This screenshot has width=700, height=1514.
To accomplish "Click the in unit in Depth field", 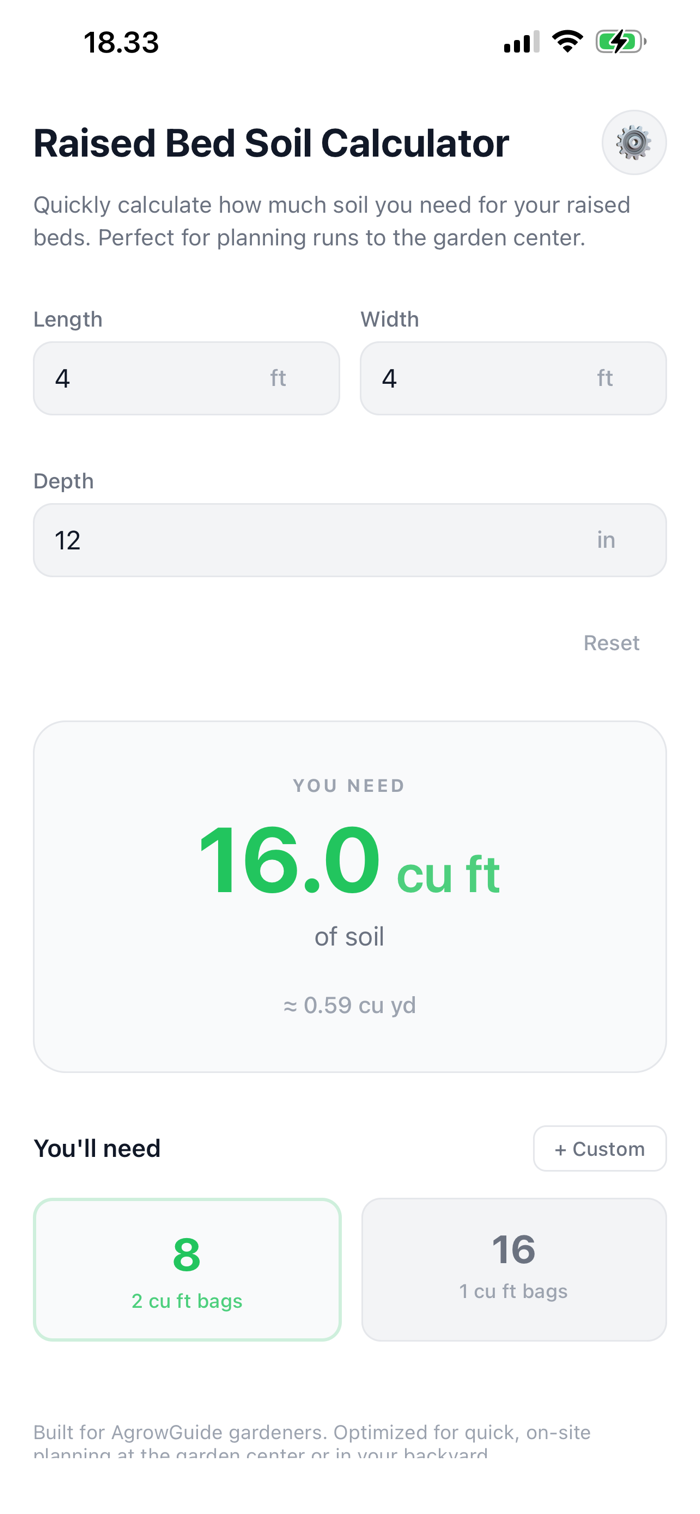I will (x=606, y=540).
